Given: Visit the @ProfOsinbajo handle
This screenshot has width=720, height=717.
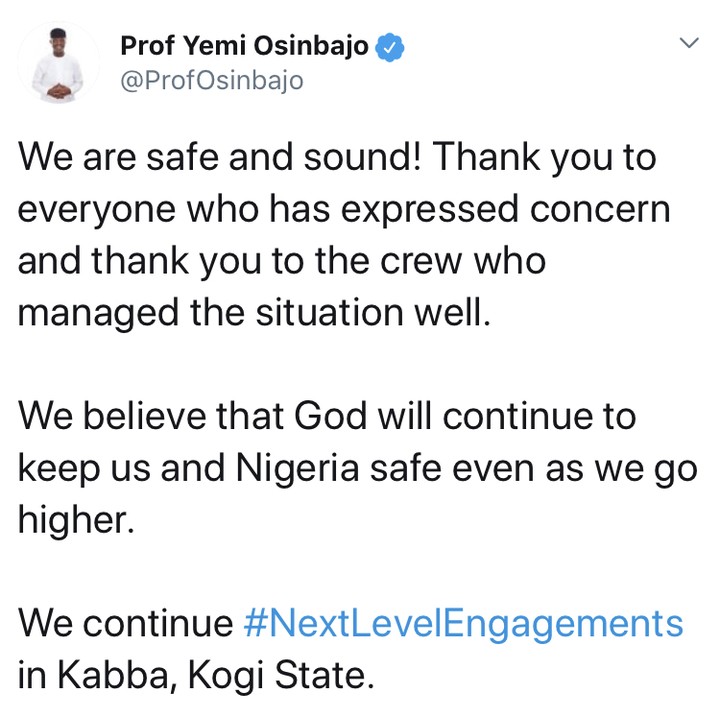Looking at the screenshot, I should point(211,81).
